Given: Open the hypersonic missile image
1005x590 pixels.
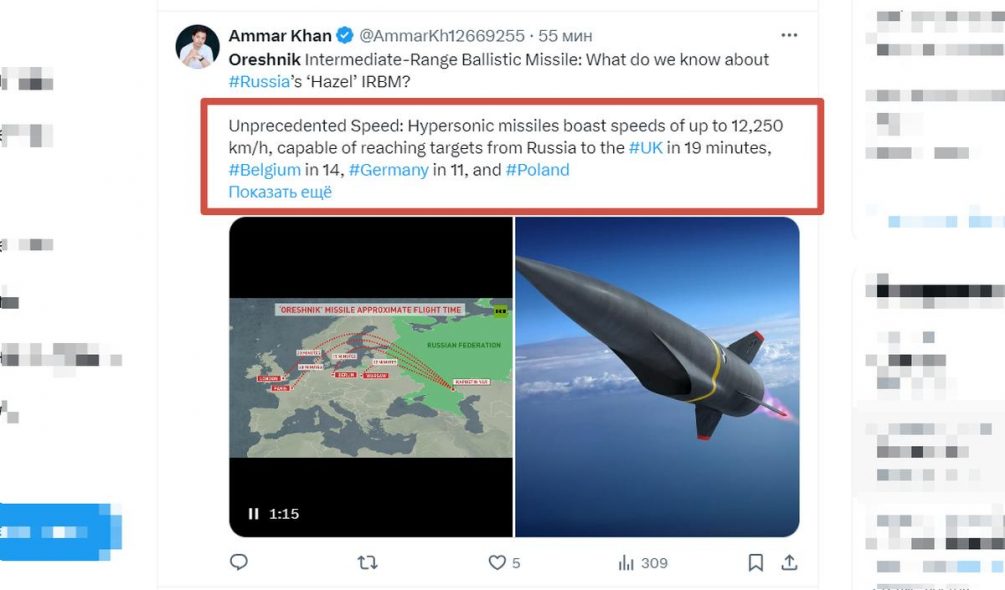Looking at the screenshot, I should pyautogui.click(x=657, y=377).
